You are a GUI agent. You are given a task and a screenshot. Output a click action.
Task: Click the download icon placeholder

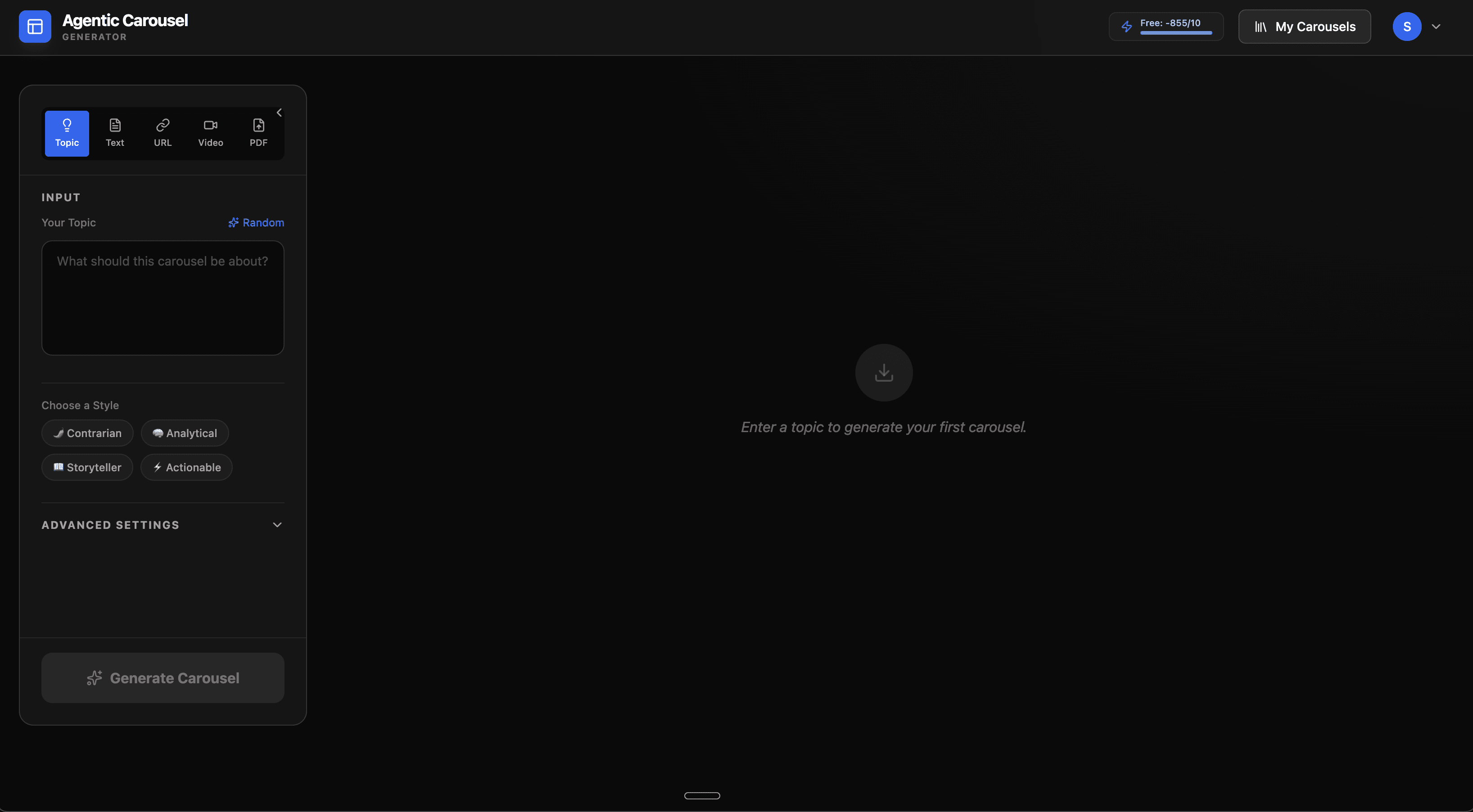point(883,372)
